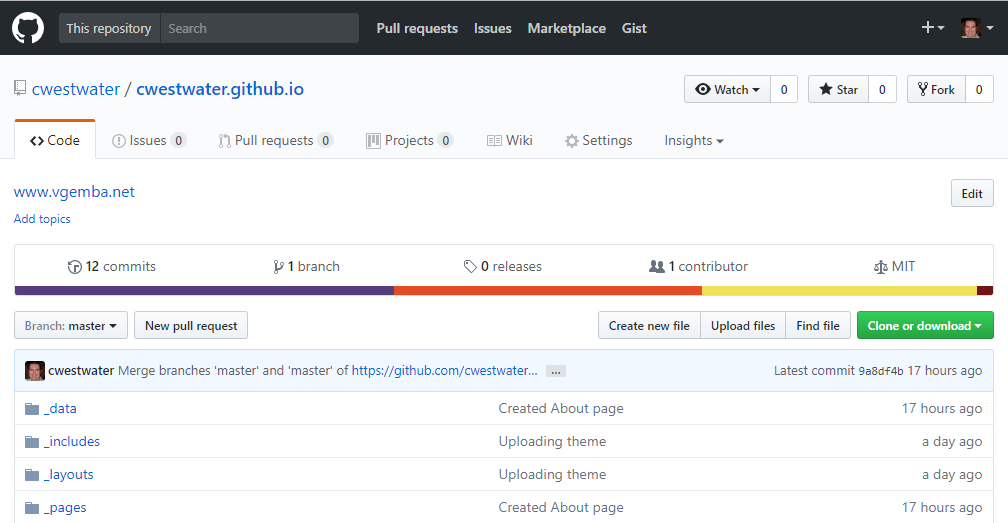
Task: Star this repository
Action: click(x=838, y=89)
